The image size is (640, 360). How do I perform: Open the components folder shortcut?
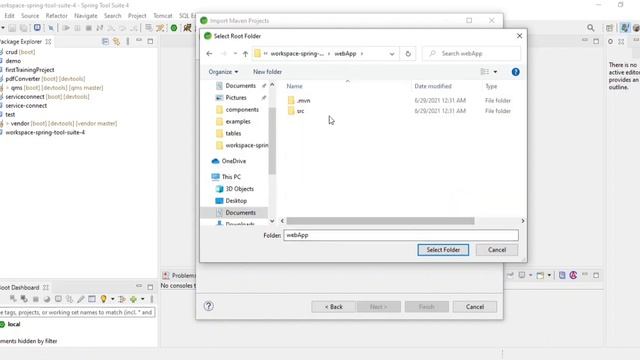[242, 109]
